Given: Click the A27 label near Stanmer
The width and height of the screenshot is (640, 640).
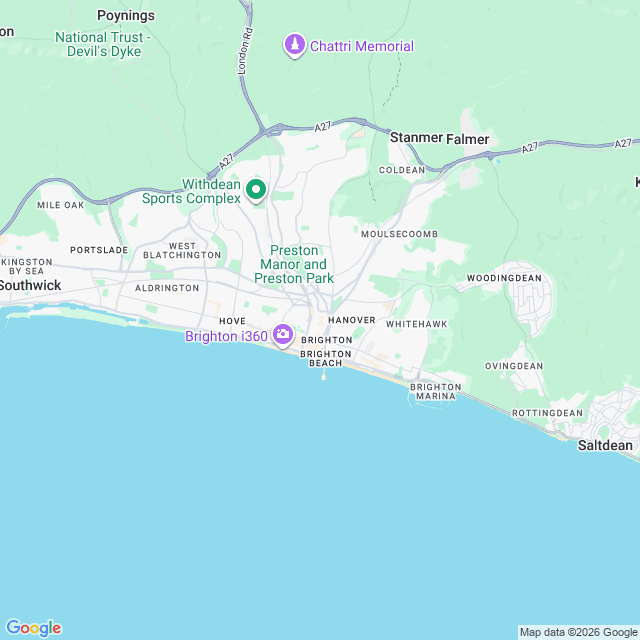Looking at the screenshot, I should click(x=323, y=127).
